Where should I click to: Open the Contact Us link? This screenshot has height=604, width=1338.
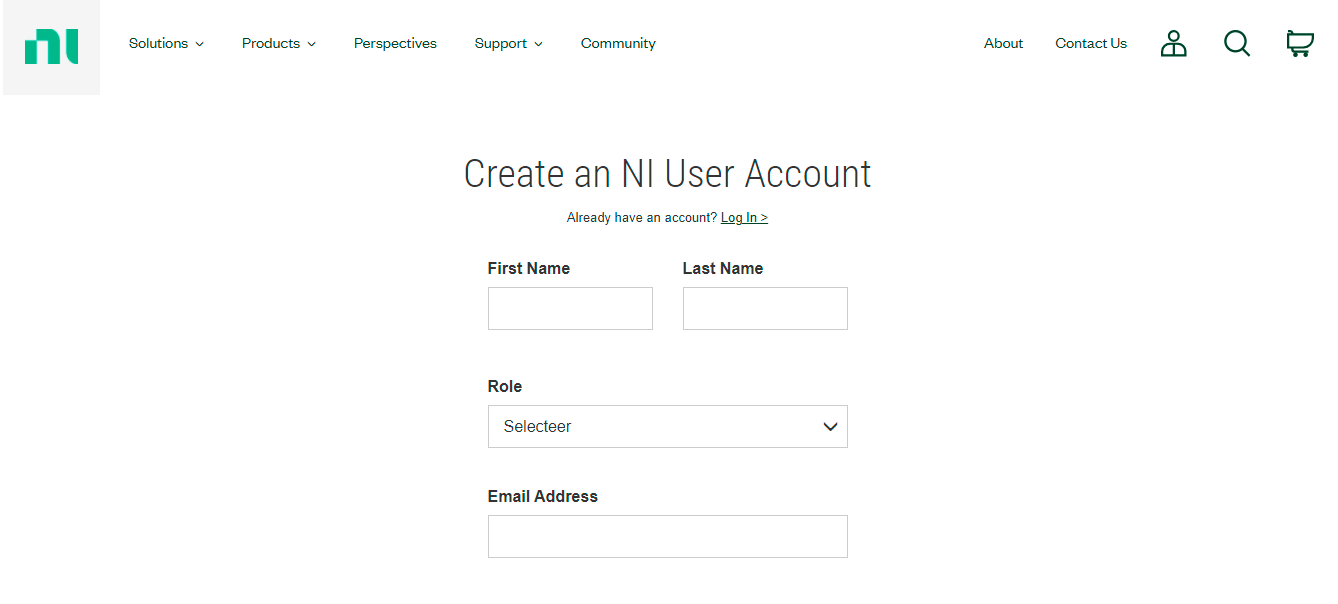coord(1091,43)
